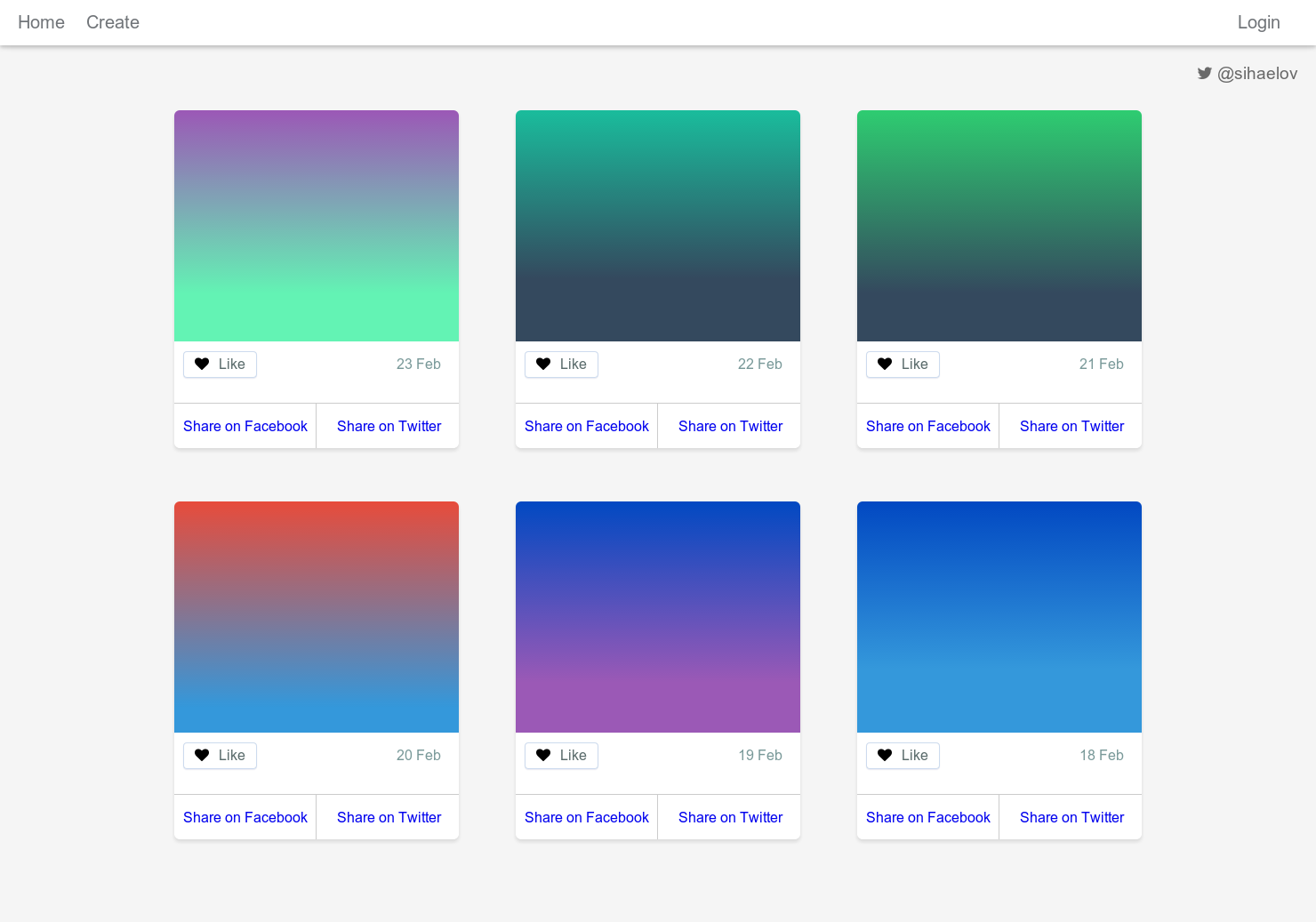Click the Twitter bird icon beside @sihaelov
This screenshot has height=922, width=1316.
click(x=1205, y=73)
